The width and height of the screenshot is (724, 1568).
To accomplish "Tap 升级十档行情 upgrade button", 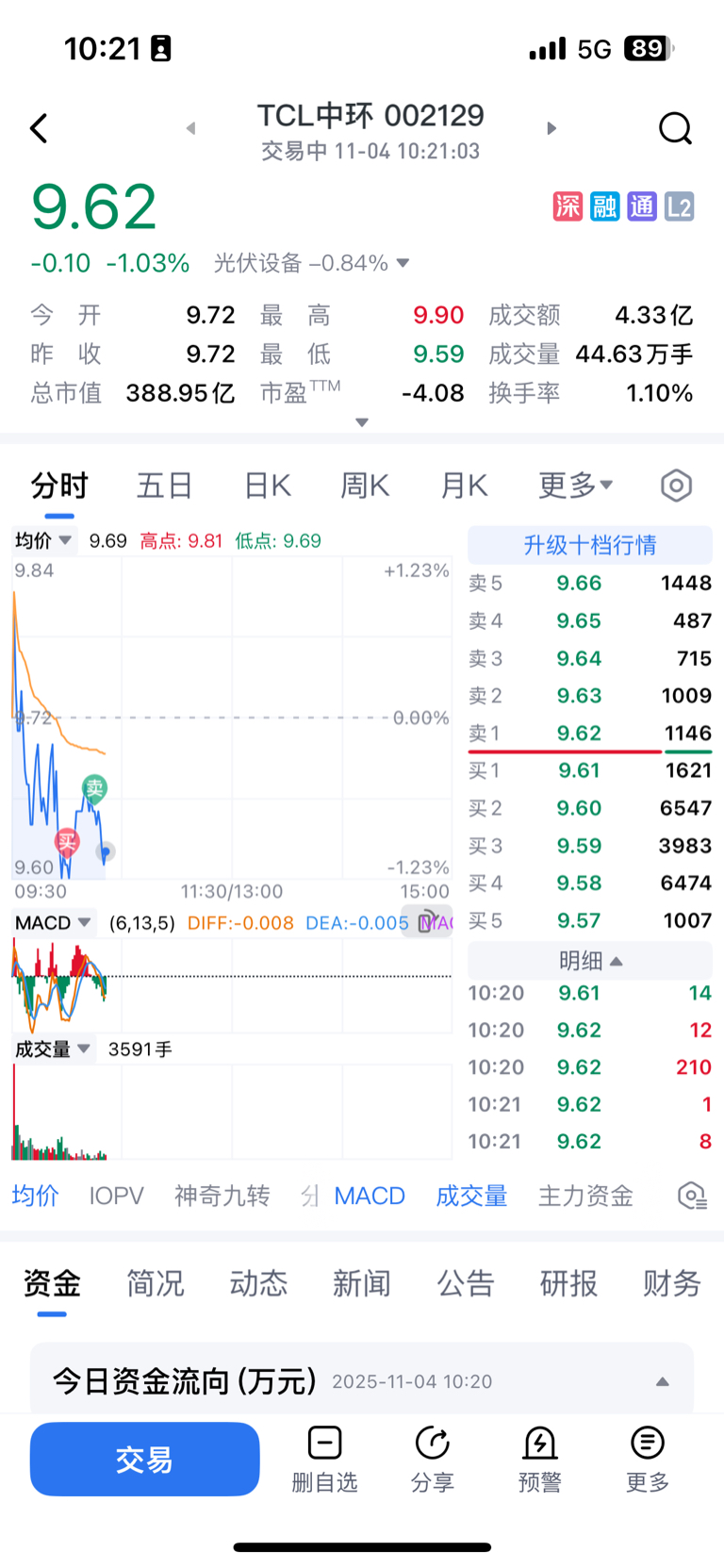I will pos(590,544).
